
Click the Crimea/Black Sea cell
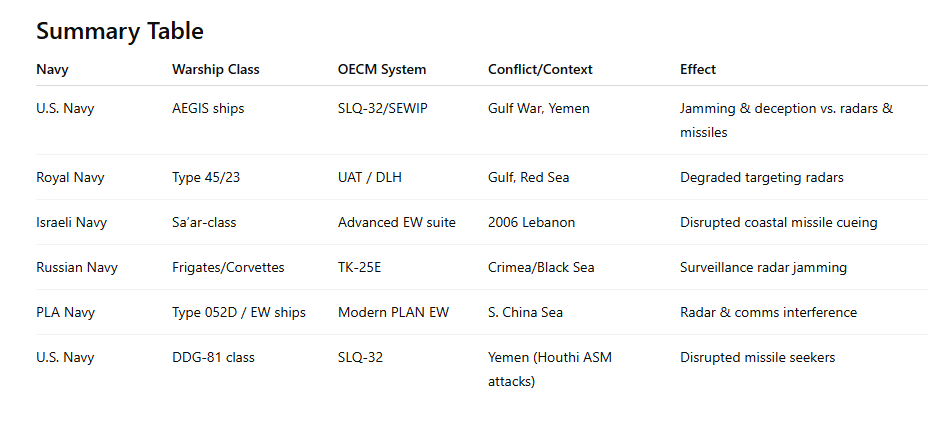pos(541,268)
